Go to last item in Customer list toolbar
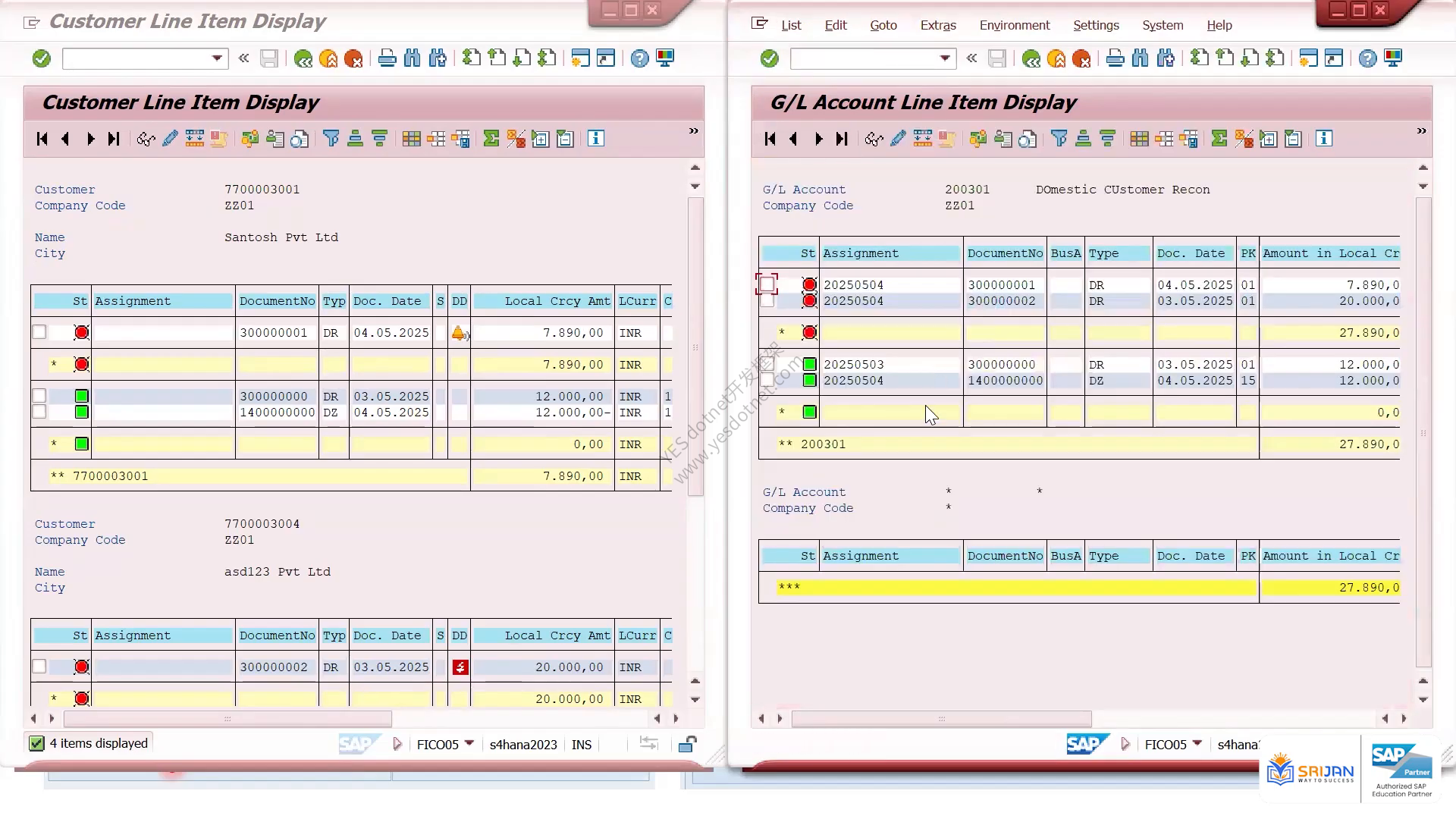Viewport: 1456px width, 819px height. tap(114, 139)
